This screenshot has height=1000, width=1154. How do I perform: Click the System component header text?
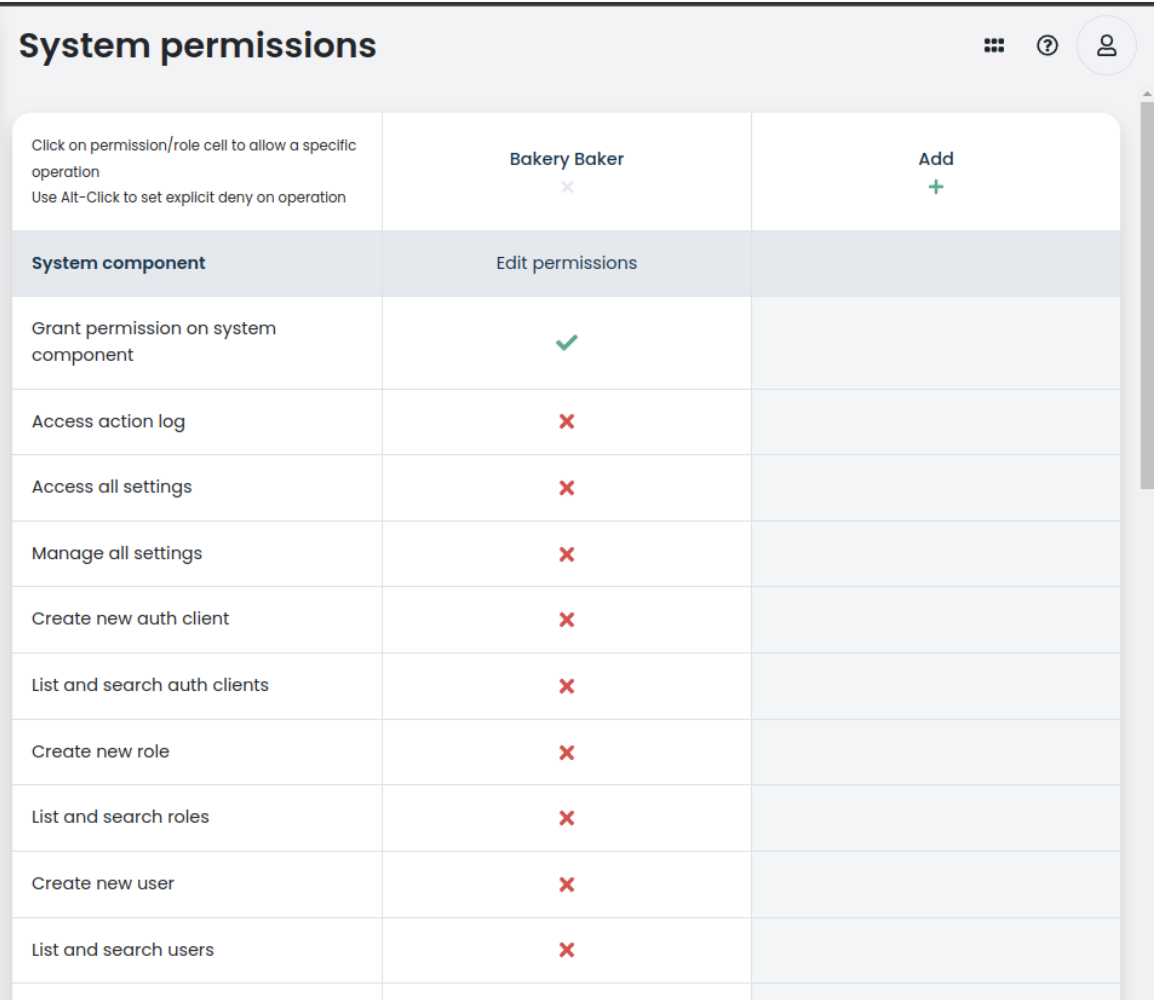(x=118, y=263)
